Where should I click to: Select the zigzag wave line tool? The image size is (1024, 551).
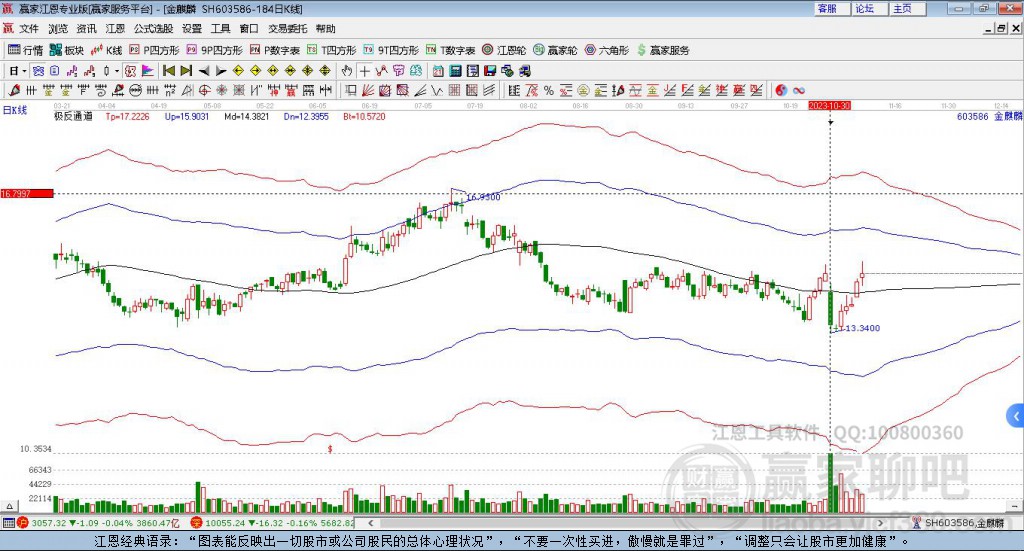click(437, 90)
